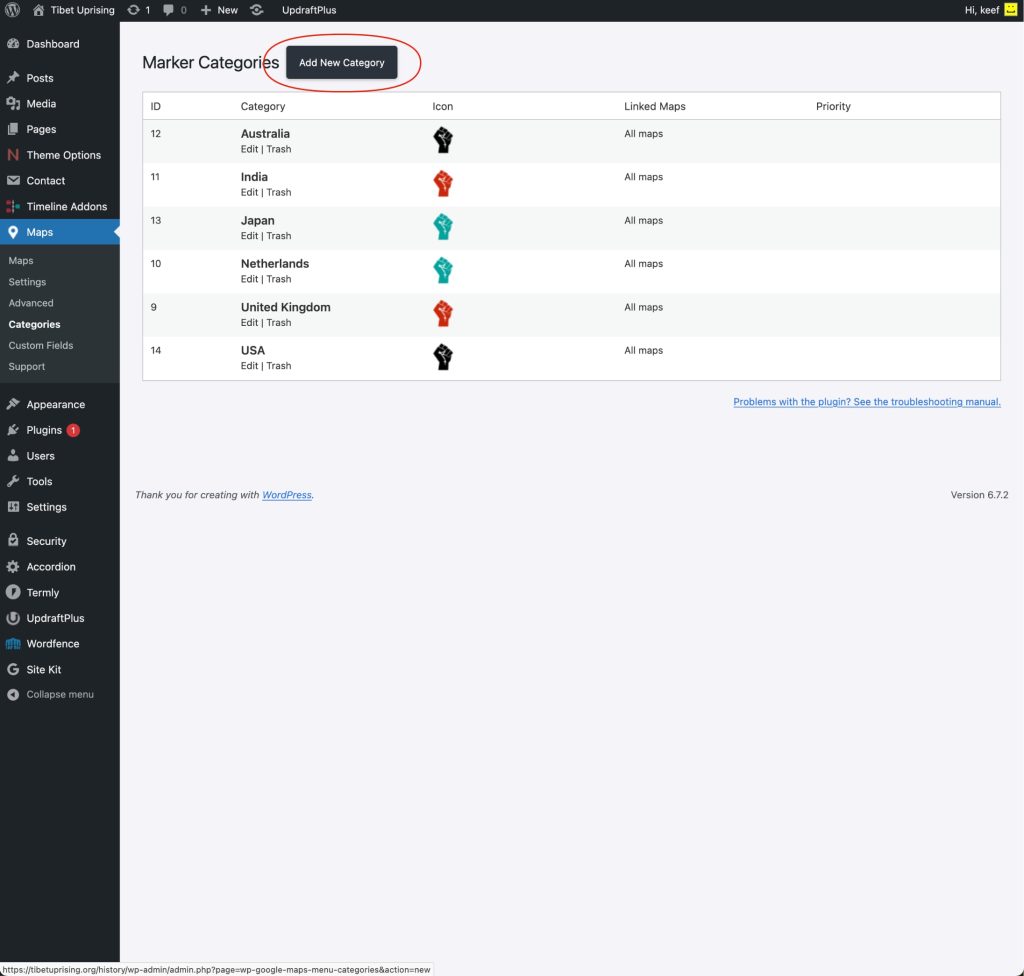Trash the Japan category
Viewport: 1024px width, 976px height.
point(279,236)
